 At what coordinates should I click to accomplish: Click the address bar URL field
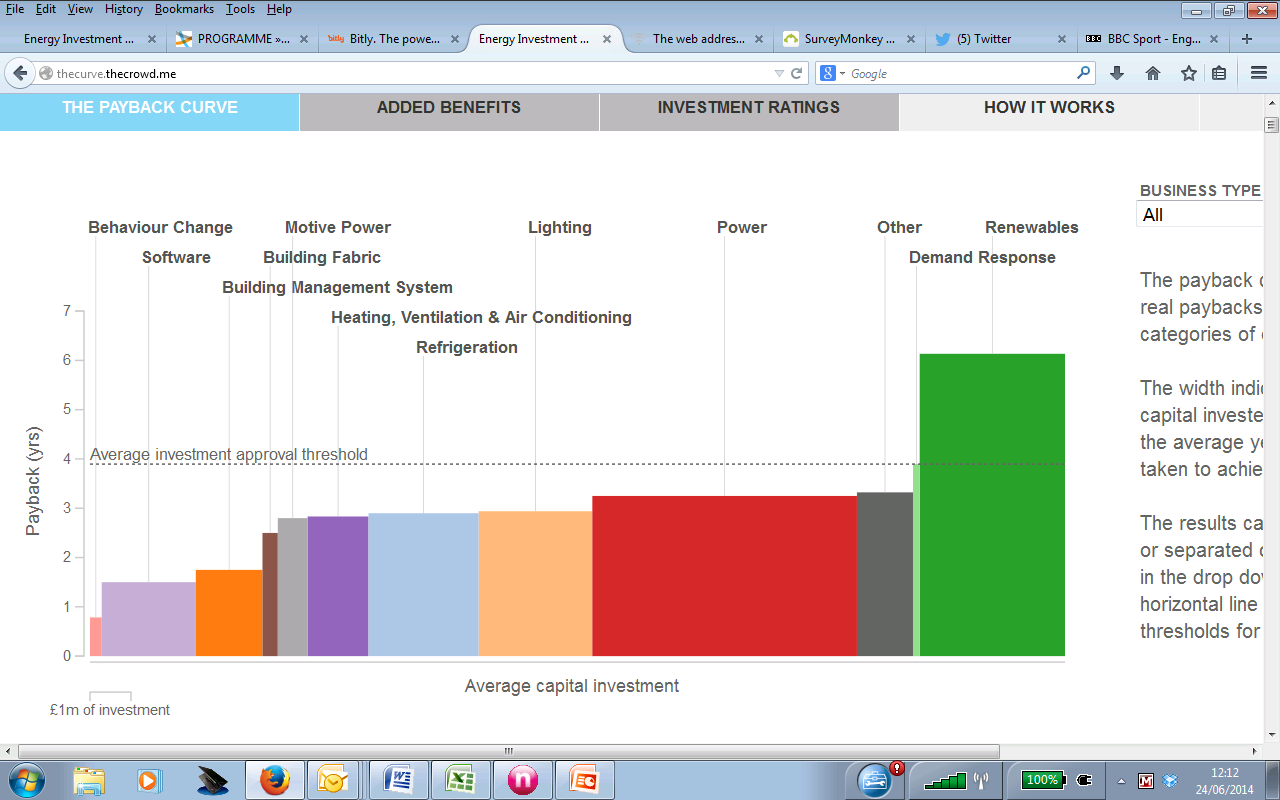(410, 73)
